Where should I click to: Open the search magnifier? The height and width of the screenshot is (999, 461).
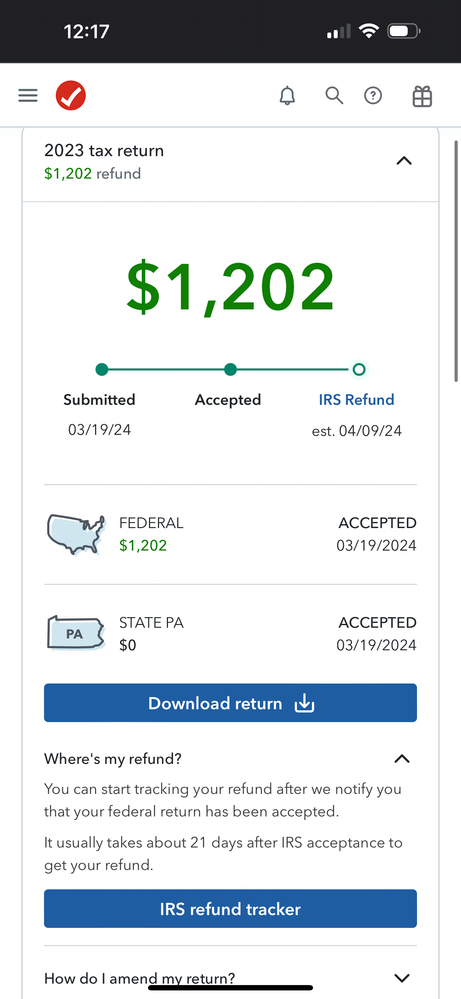334,96
